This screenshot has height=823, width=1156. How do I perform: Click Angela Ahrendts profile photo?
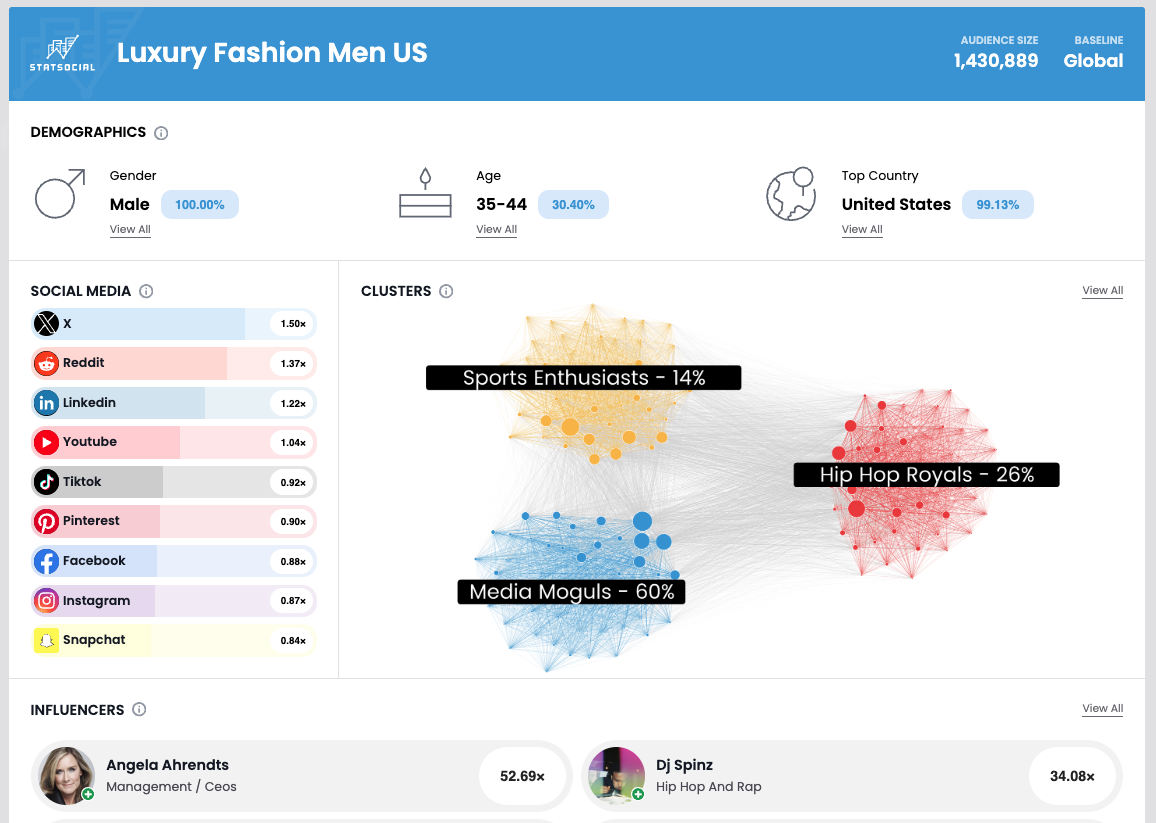click(x=66, y=775)
